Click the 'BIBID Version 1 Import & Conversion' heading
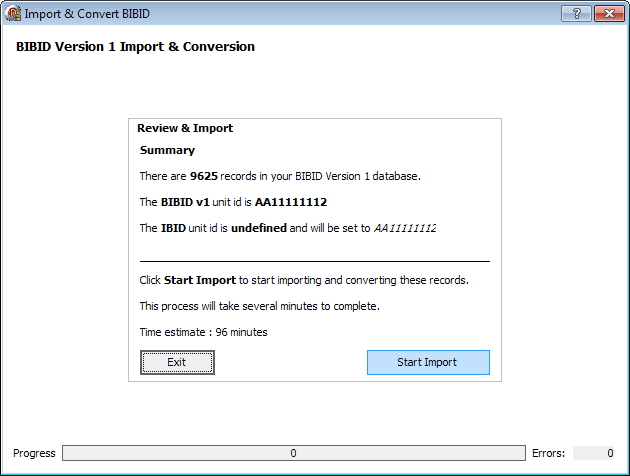Viewport: 630px width, 476px height. point(135,47)
